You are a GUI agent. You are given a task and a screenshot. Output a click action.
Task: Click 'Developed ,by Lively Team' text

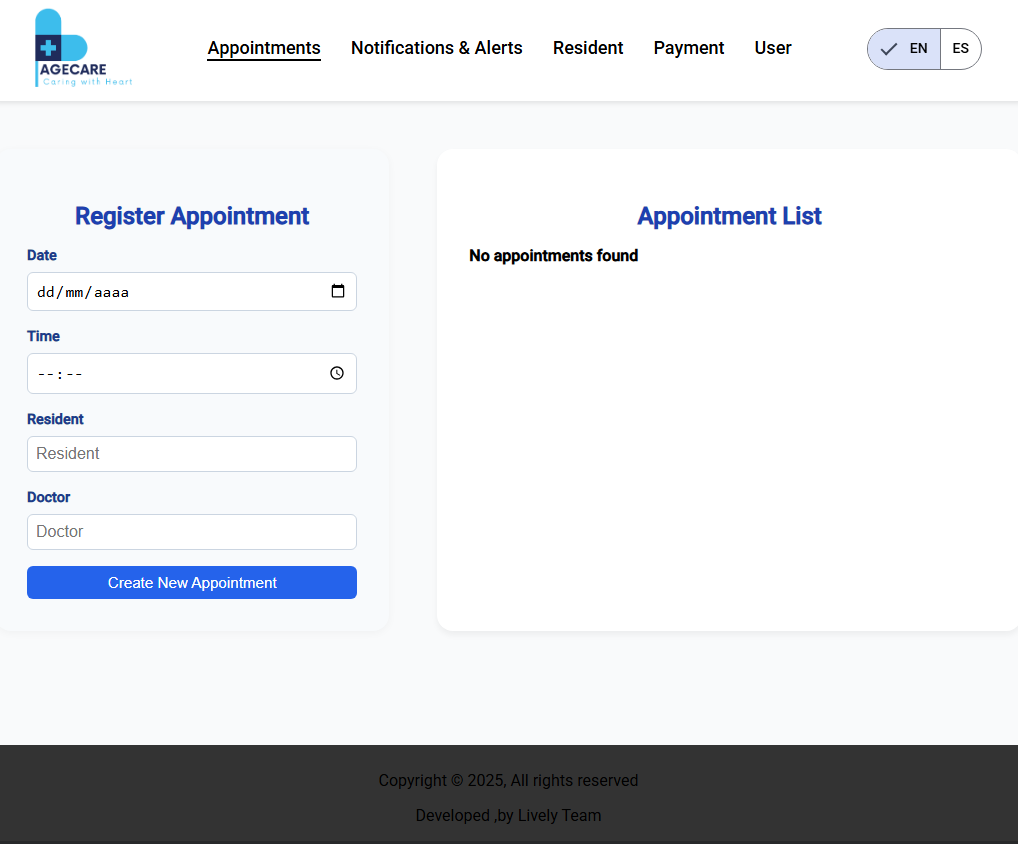pyautogui.click(x=508, y=815)
